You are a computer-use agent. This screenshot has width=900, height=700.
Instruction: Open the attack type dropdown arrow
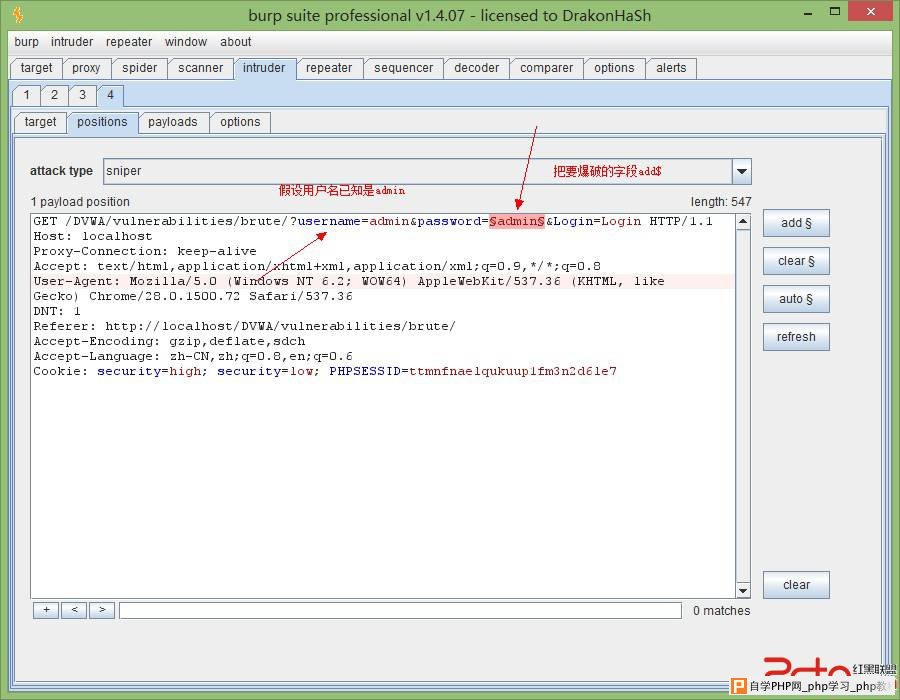click(x=742, y=171)
